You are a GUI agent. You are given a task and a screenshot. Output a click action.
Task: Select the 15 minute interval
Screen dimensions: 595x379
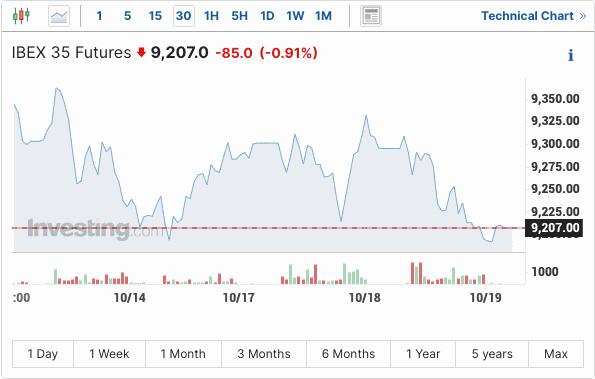pos(155,16)
